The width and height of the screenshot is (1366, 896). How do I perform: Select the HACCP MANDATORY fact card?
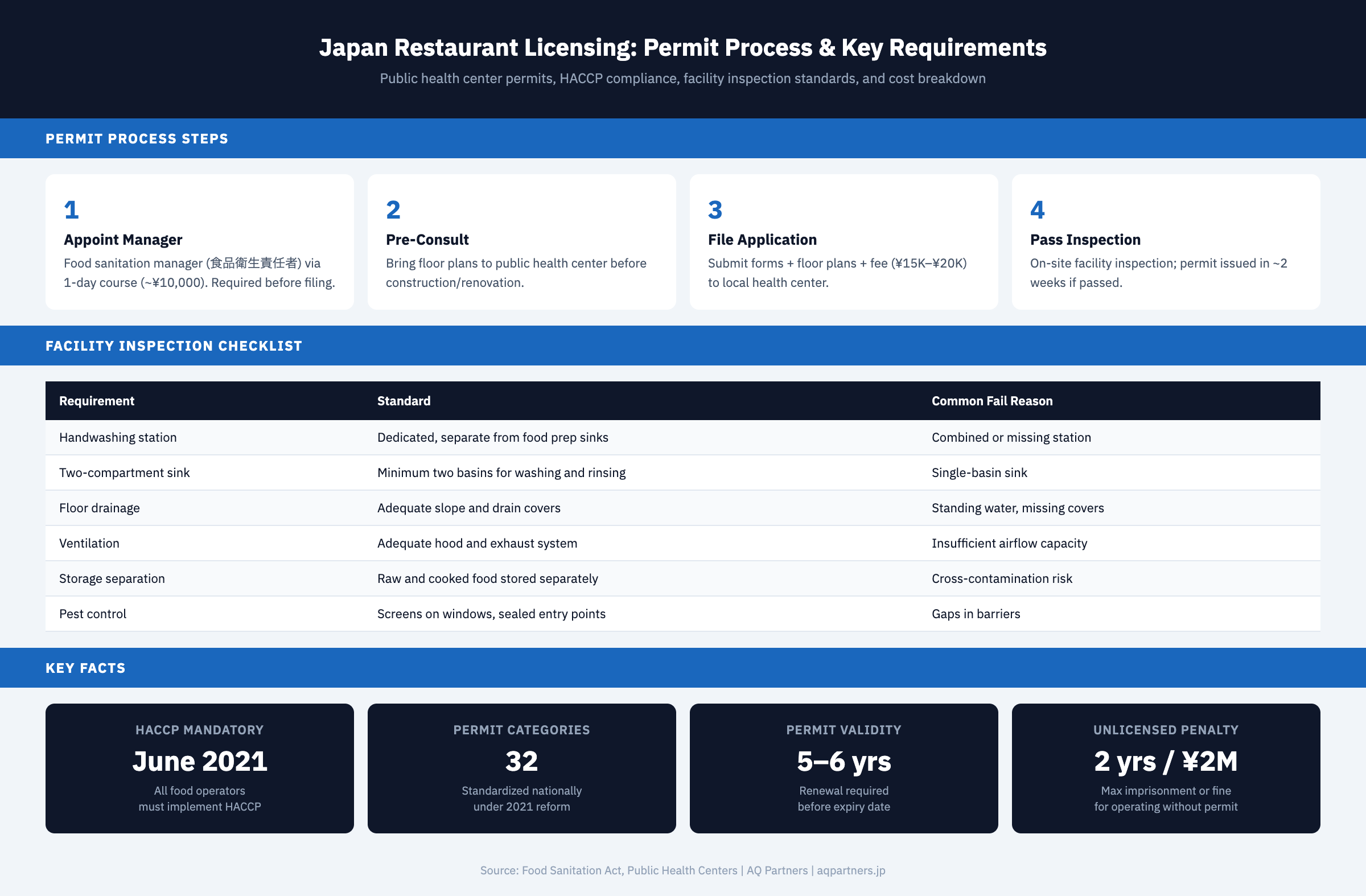point(199,768)
